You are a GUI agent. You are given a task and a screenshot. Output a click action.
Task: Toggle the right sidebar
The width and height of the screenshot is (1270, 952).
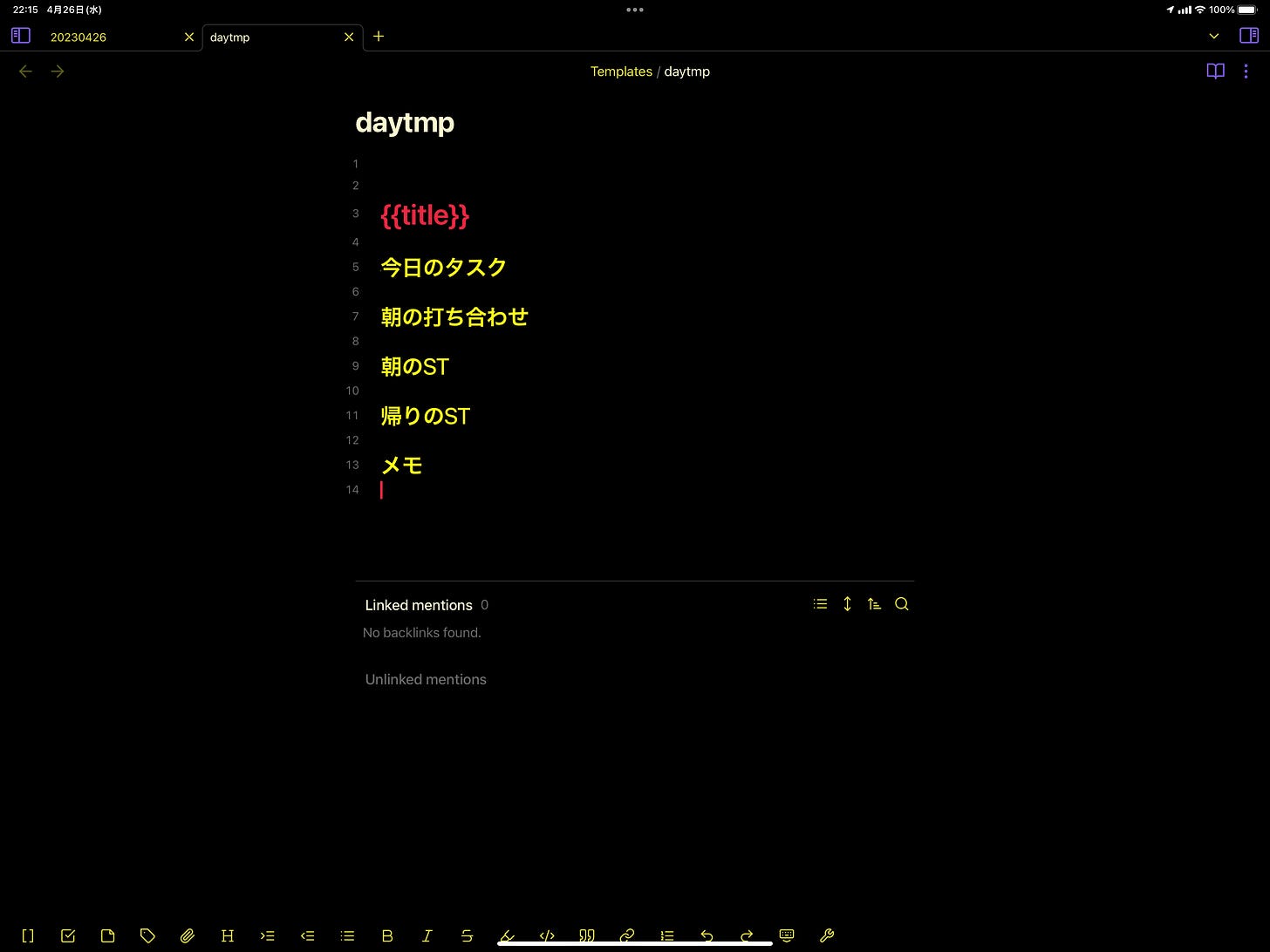click(x=1249, y=36)
